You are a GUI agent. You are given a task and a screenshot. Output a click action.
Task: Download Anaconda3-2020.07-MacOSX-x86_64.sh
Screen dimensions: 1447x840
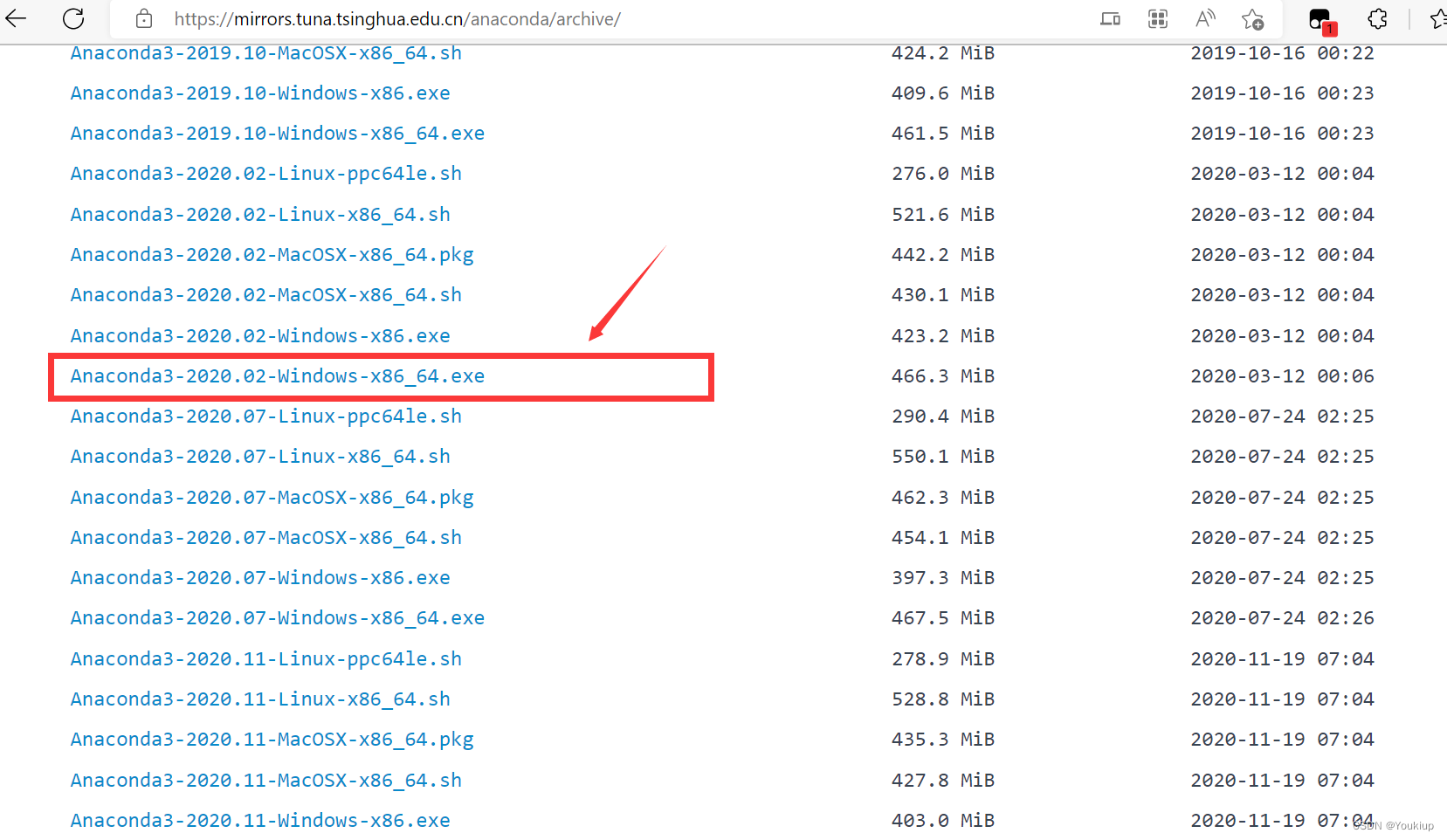(265, 538)
